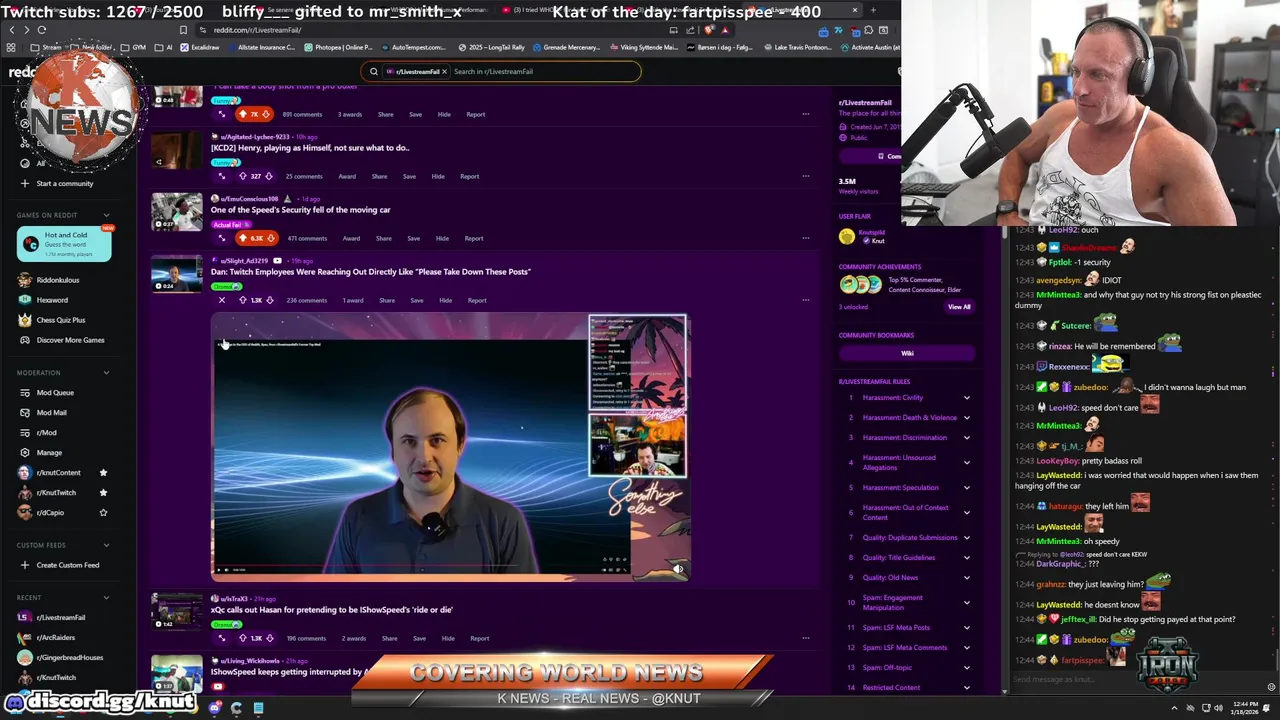Open thumbnail of ISHowSpeed keeps getting interrupted post

pyautogui.click(x=177, y=673)
